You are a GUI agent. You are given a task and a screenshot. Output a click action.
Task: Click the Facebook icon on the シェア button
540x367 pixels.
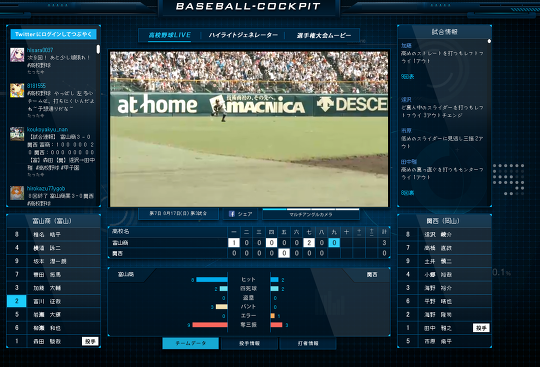point(232,214)
